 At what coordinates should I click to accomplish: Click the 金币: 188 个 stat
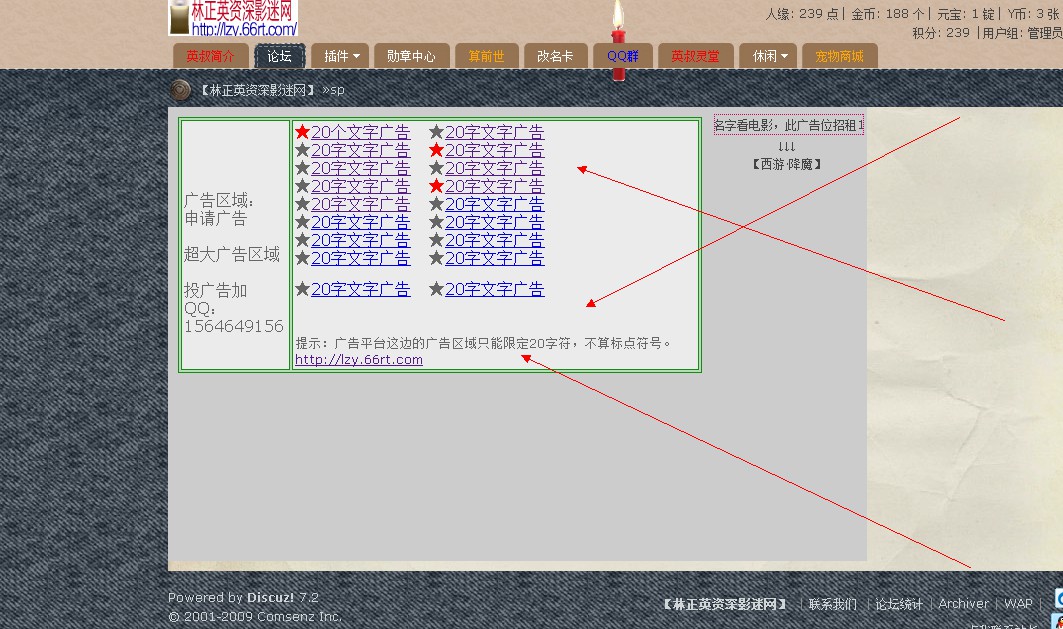point(888,14)
